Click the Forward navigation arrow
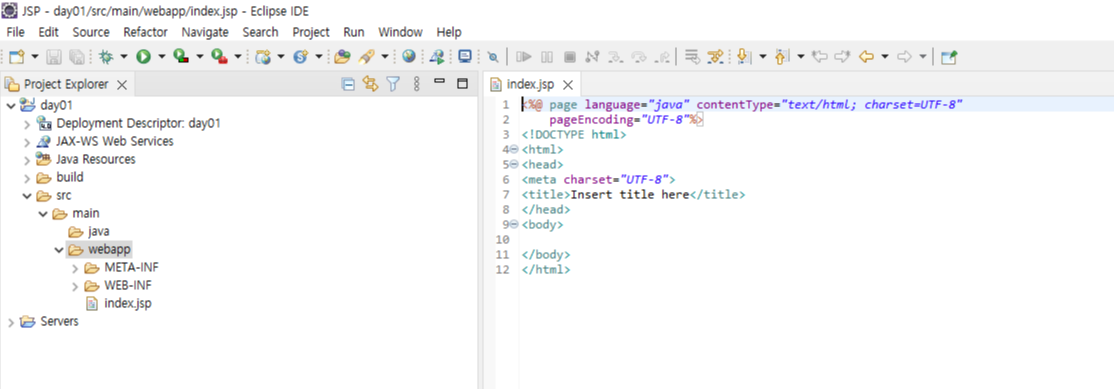 tap(904, 57)
